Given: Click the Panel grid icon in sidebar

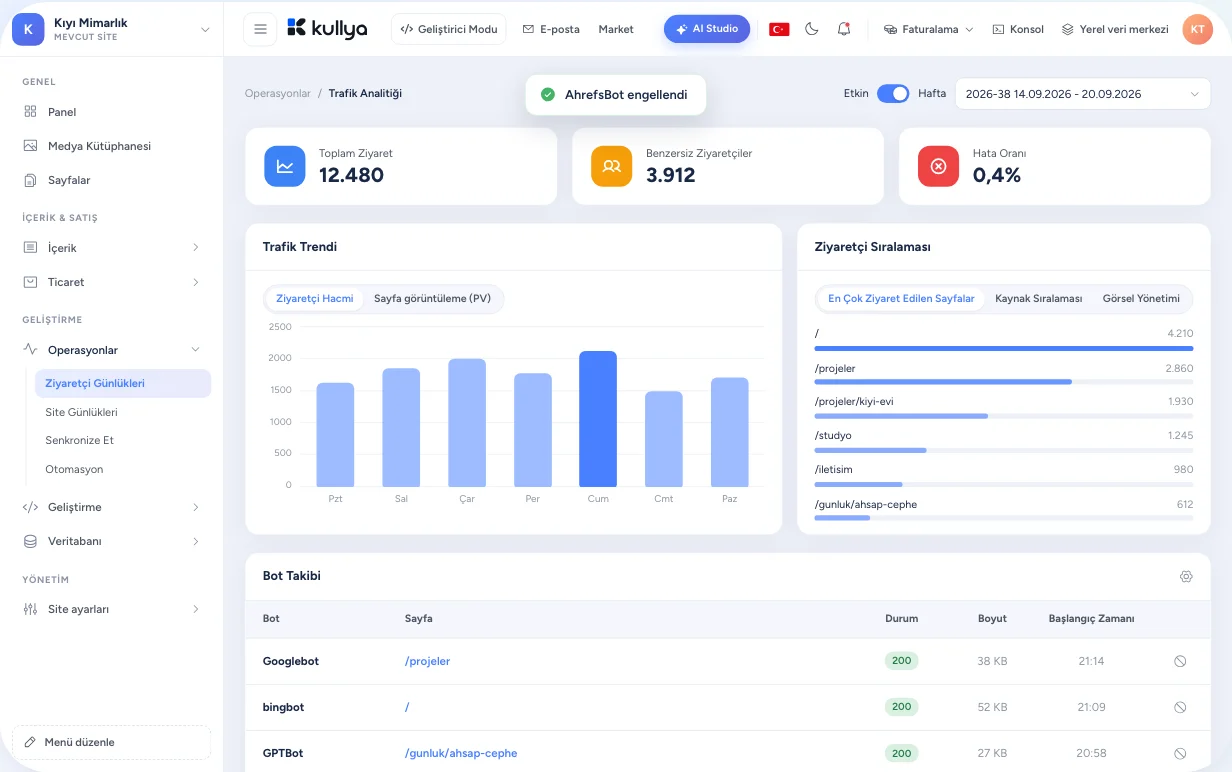Looking at the screenshot, I should tap(30, 112).
